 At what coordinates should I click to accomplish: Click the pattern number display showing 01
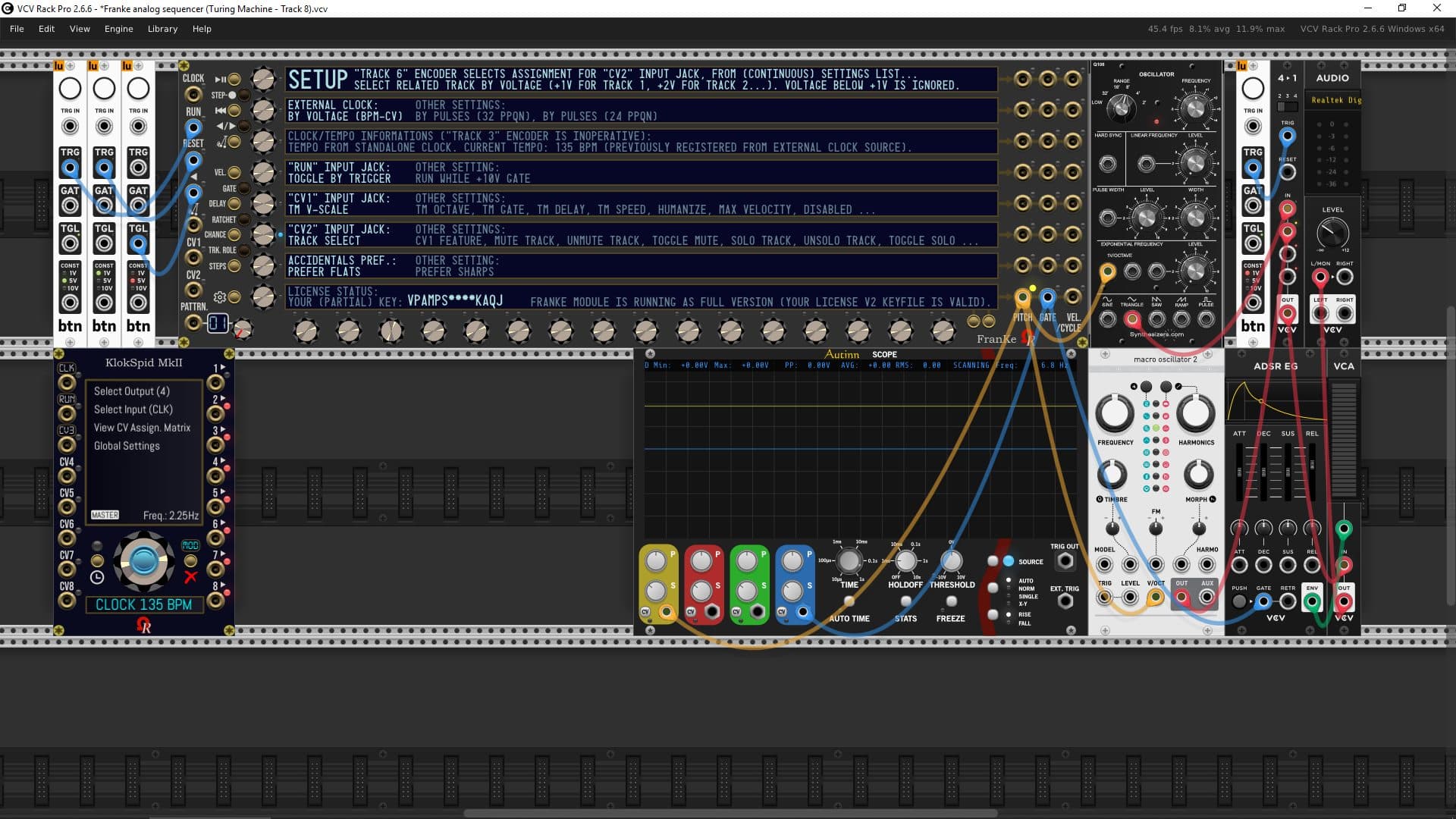click(x=218, y=324)
